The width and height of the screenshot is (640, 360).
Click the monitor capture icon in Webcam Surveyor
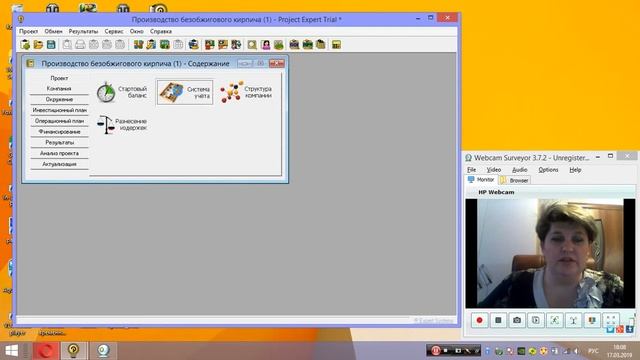[x=592, y=320]
